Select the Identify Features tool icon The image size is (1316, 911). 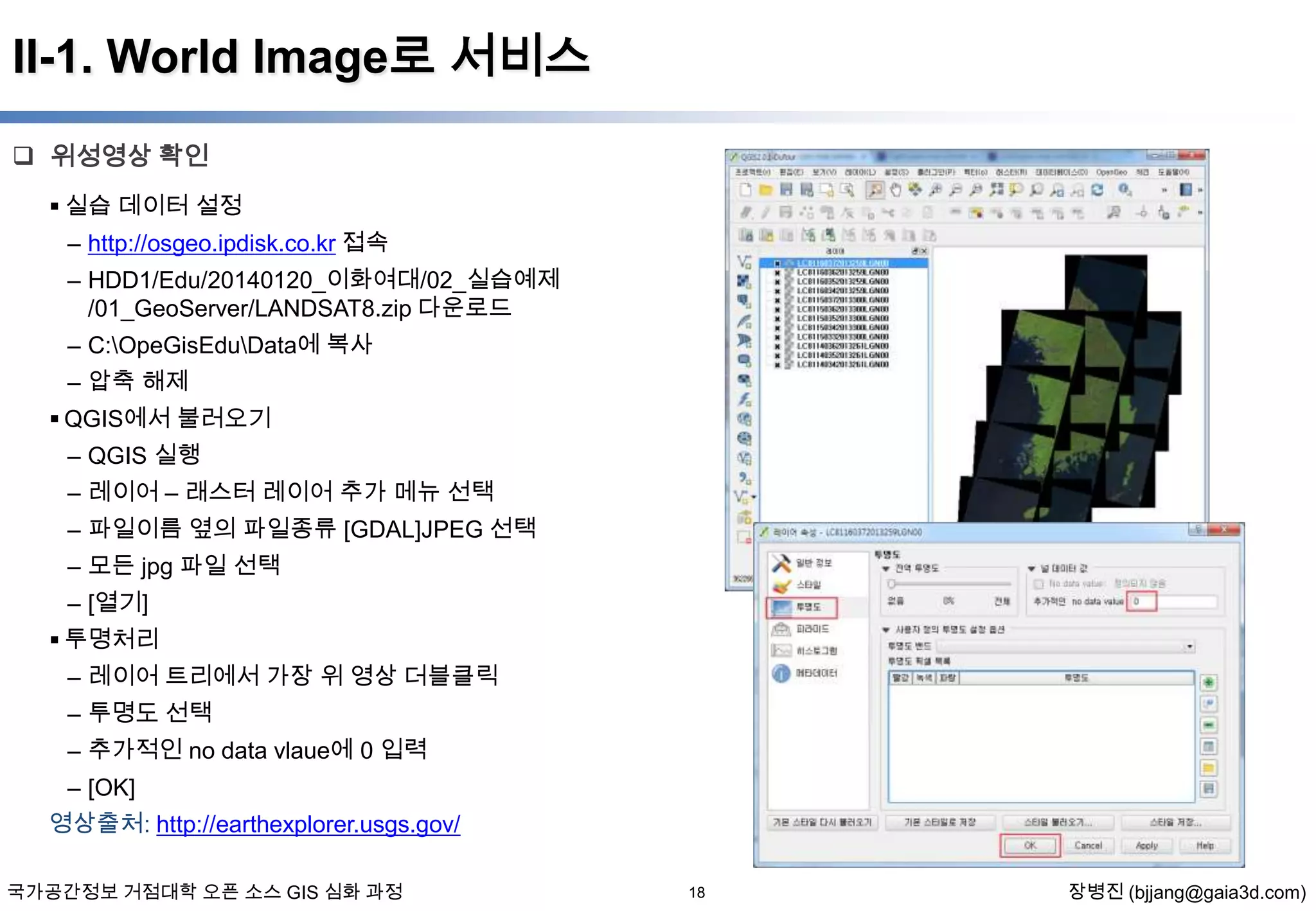(1125, 190)
